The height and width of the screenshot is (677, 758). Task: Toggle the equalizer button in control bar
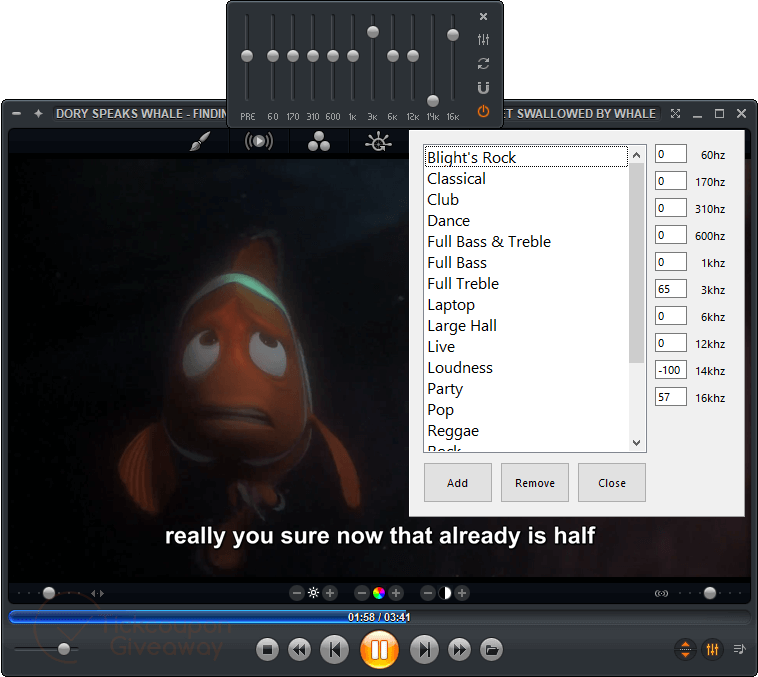pos(713,649)
